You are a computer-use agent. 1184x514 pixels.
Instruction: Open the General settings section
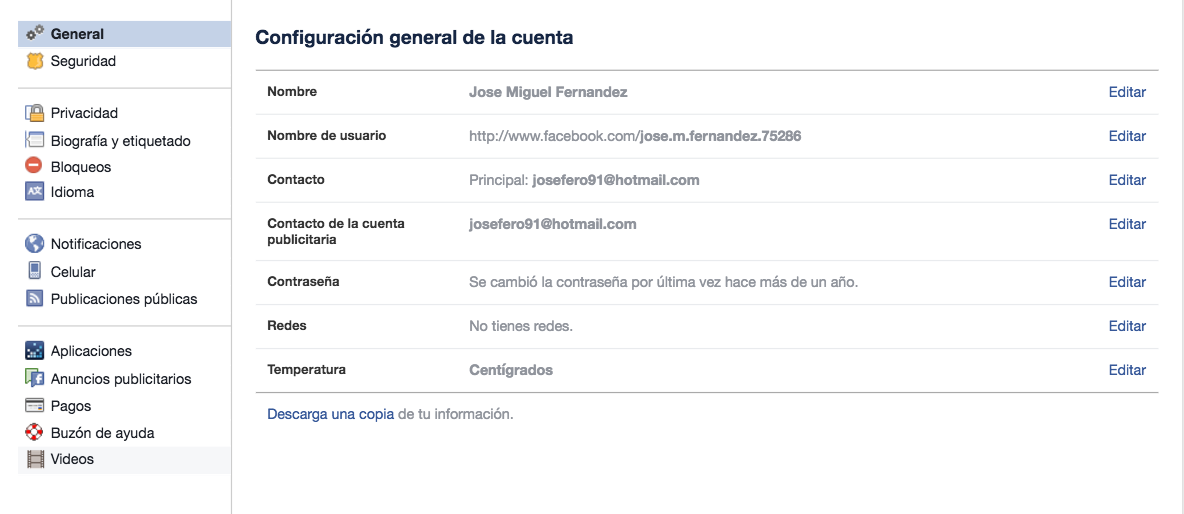tap(125, 34)
